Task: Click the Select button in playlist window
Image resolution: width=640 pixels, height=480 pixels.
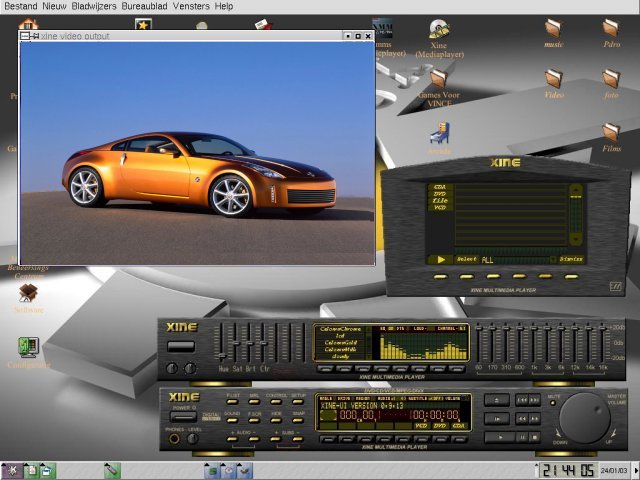Action: tap(467, 260)
